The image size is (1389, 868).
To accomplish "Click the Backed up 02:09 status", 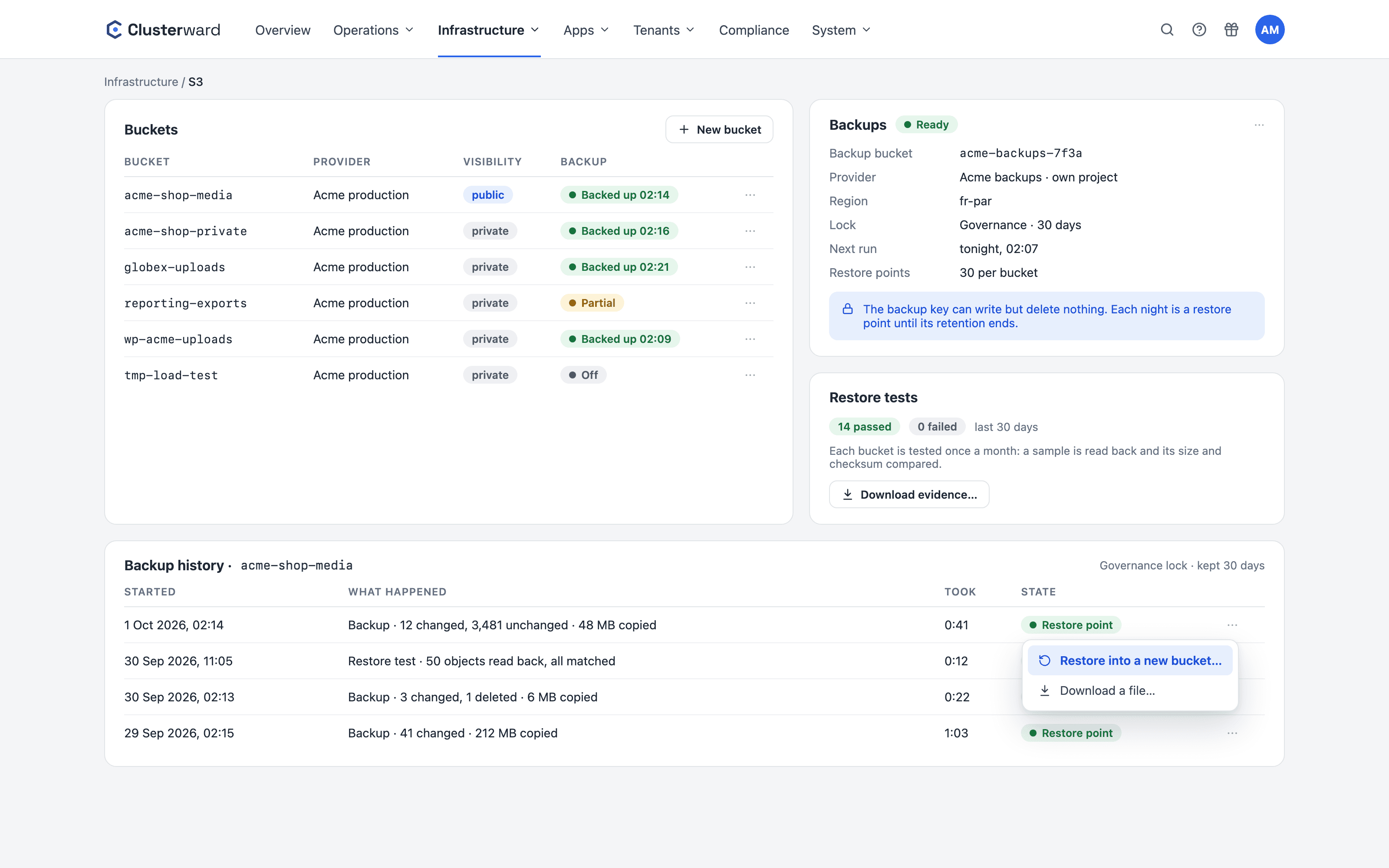I will tap(620, 339).
